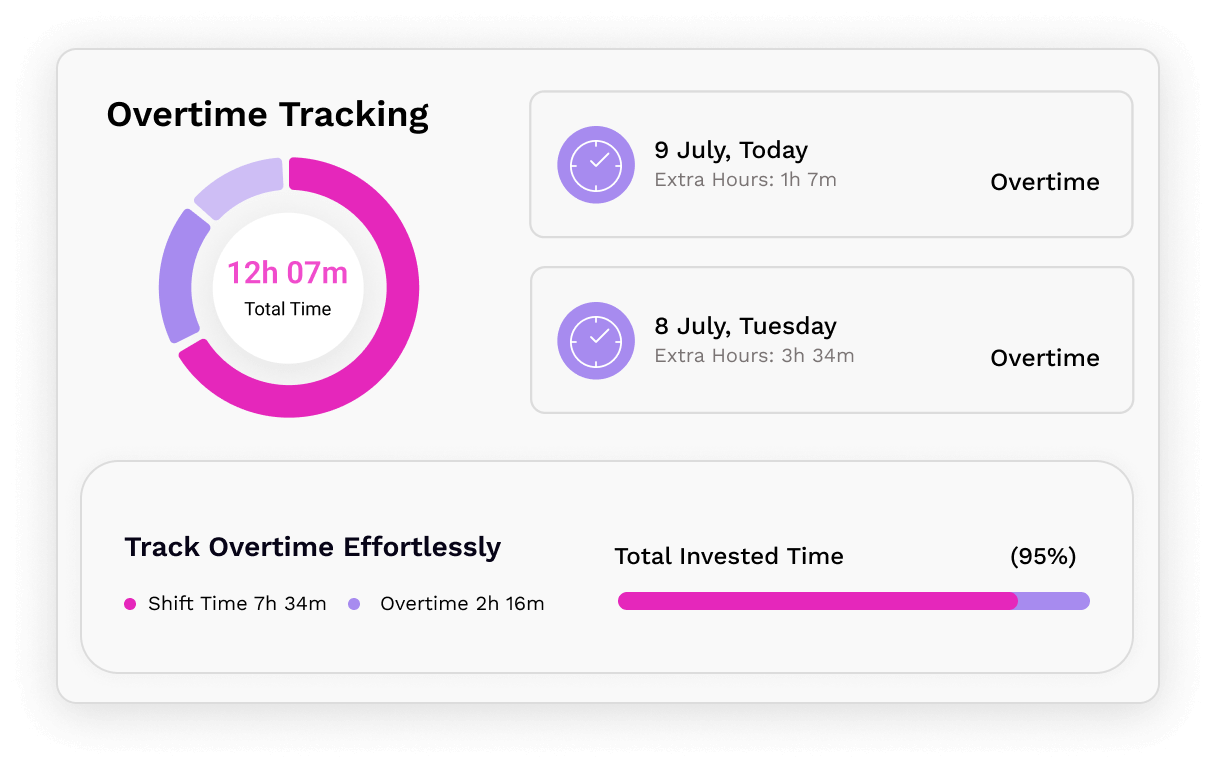Click the Overtime Tracking heading
1215x767 pixels.
point(268,115)
